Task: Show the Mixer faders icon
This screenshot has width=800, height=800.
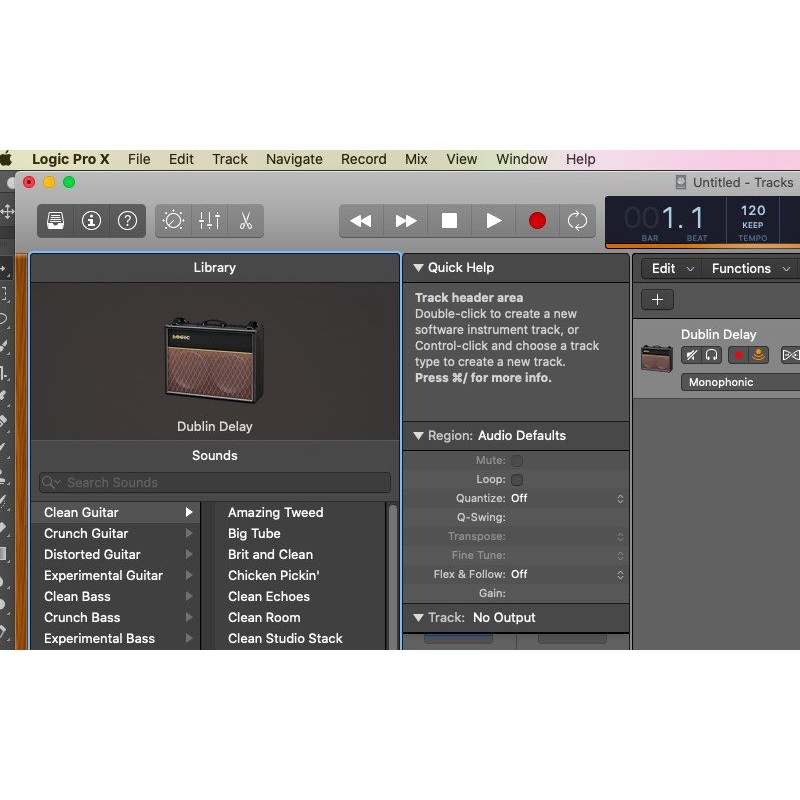Action: click(x=209, y=221)
